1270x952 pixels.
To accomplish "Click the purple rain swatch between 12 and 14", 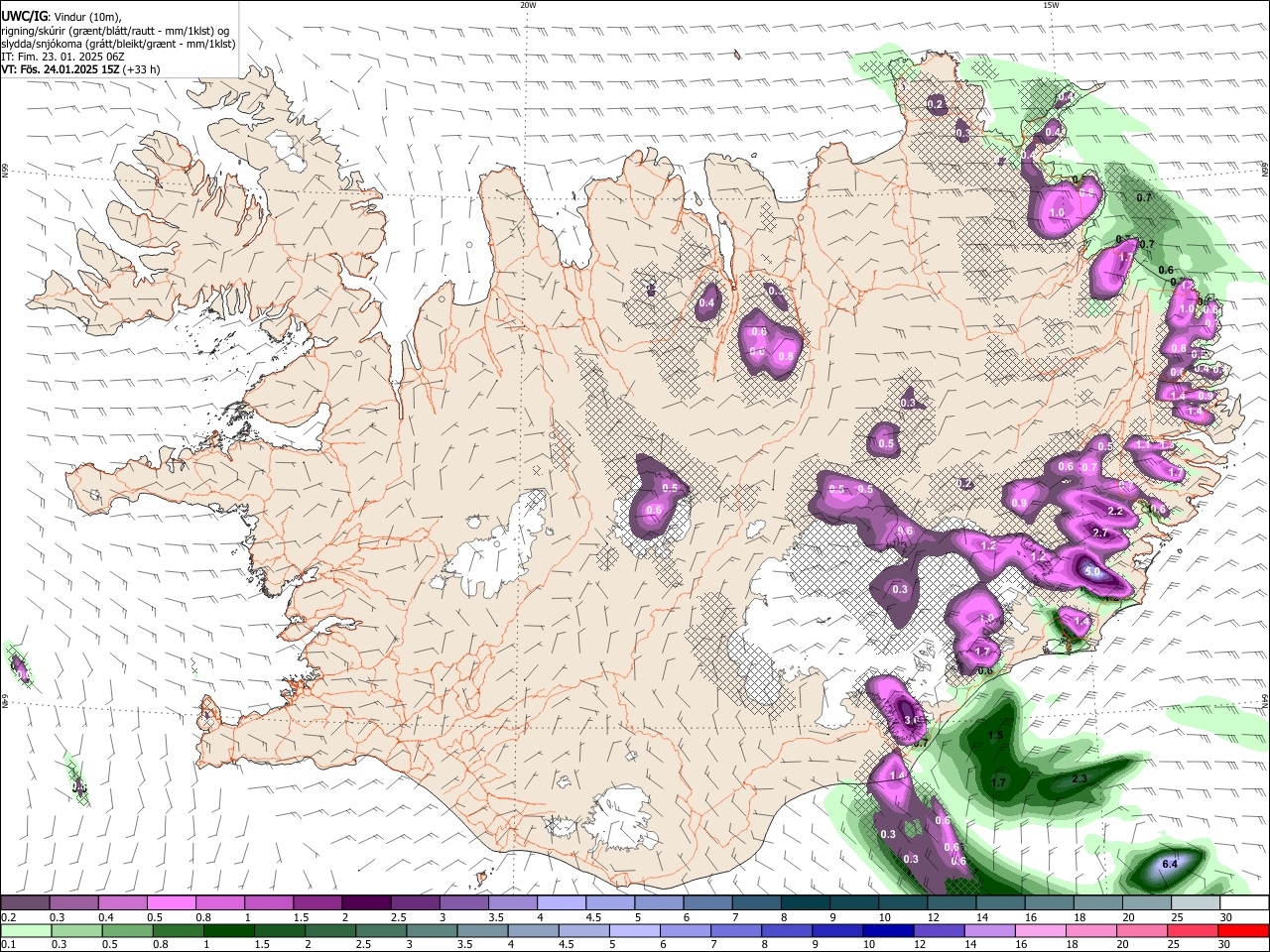I will pyautogui.click(x=940, y=930).
